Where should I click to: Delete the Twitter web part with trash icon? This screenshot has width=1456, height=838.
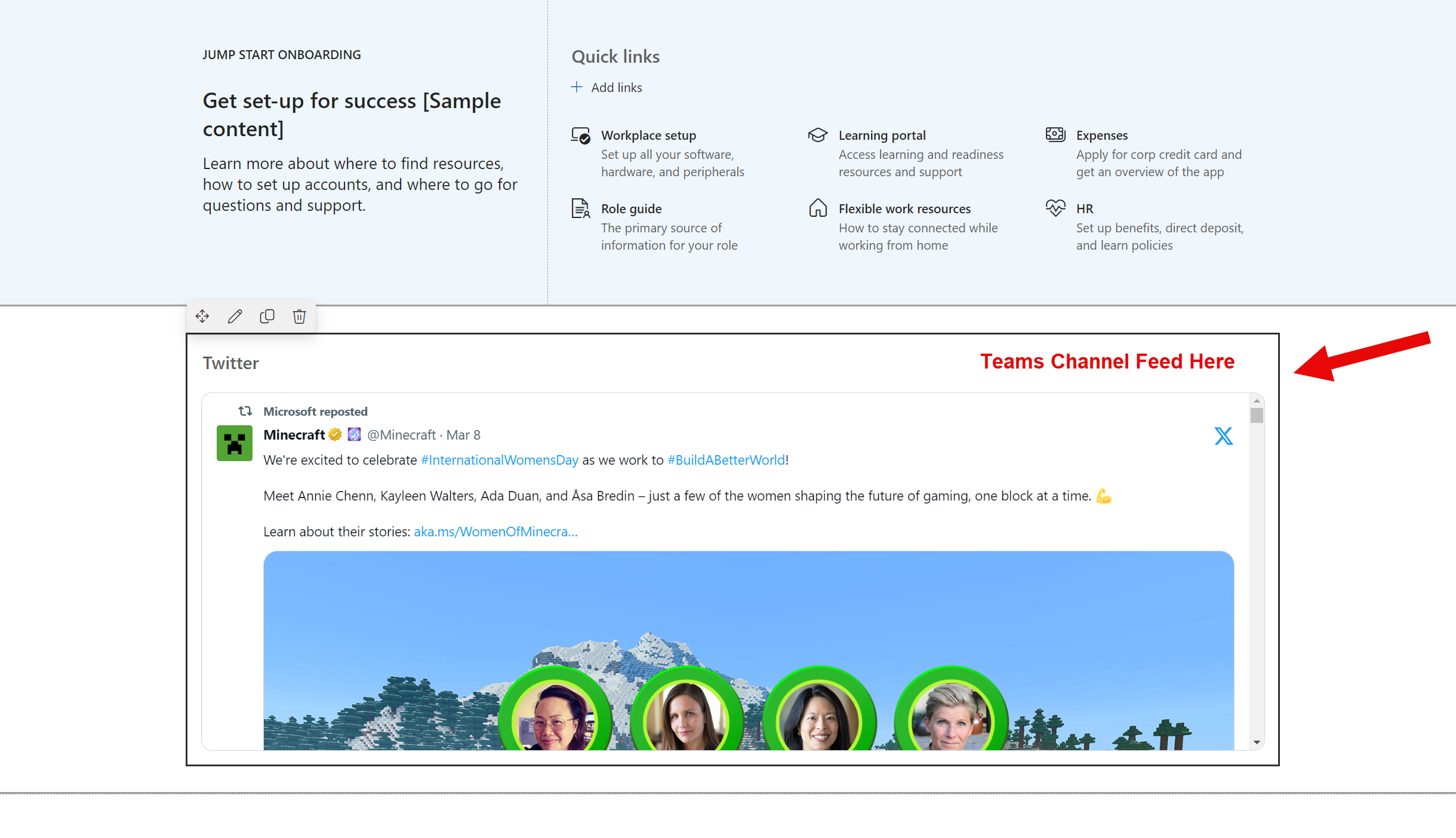click(x=299, y=316)
